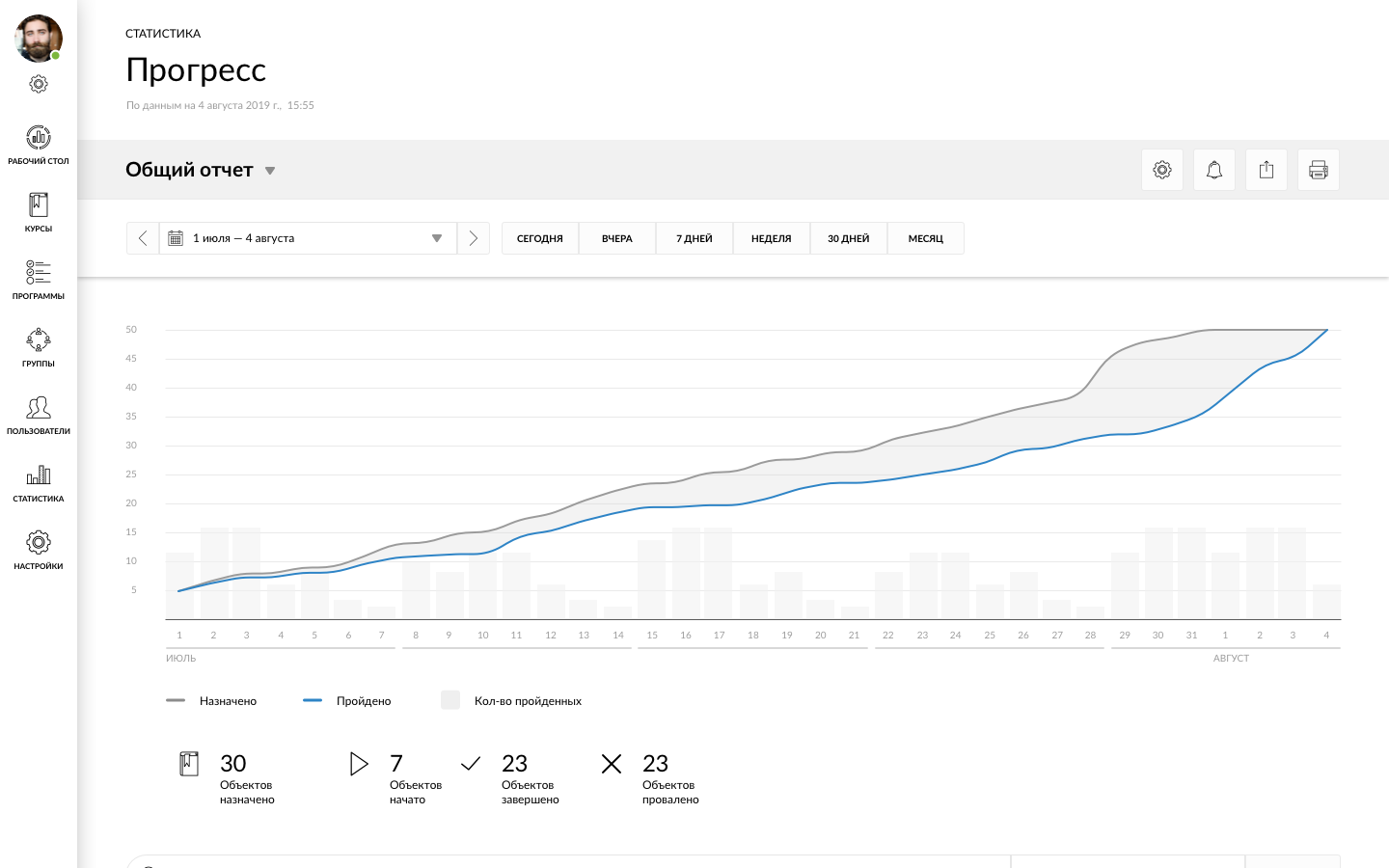The height and width of the screenshot is (868, 1389).
Task: Open Настройки in the sidebar
Action: pos(39,550)
